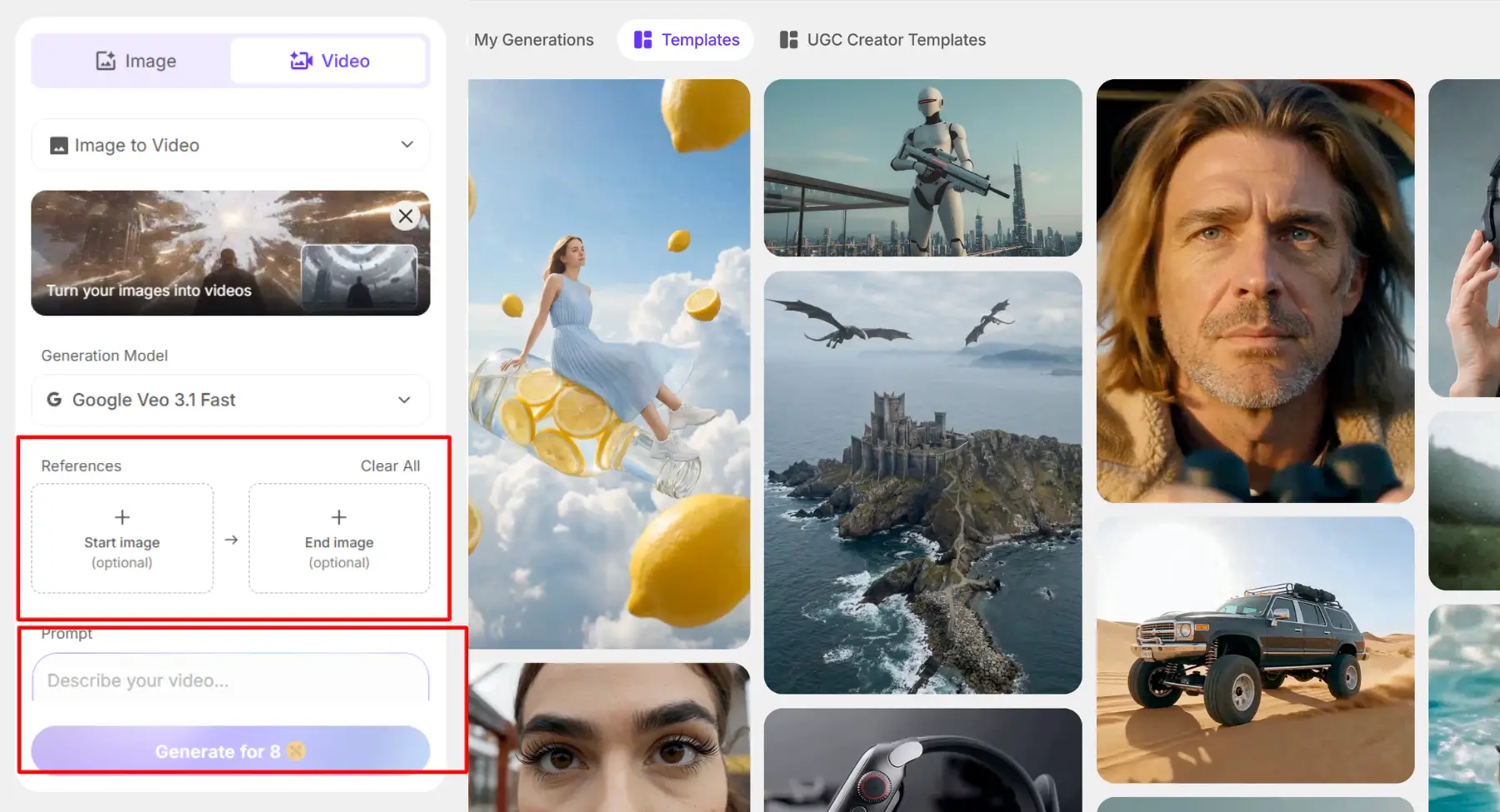The width and height of the screenshot is (1500, 812).
Task: Select the SUV in desert template thumbnail
Action: click(x=1255, y=650)
